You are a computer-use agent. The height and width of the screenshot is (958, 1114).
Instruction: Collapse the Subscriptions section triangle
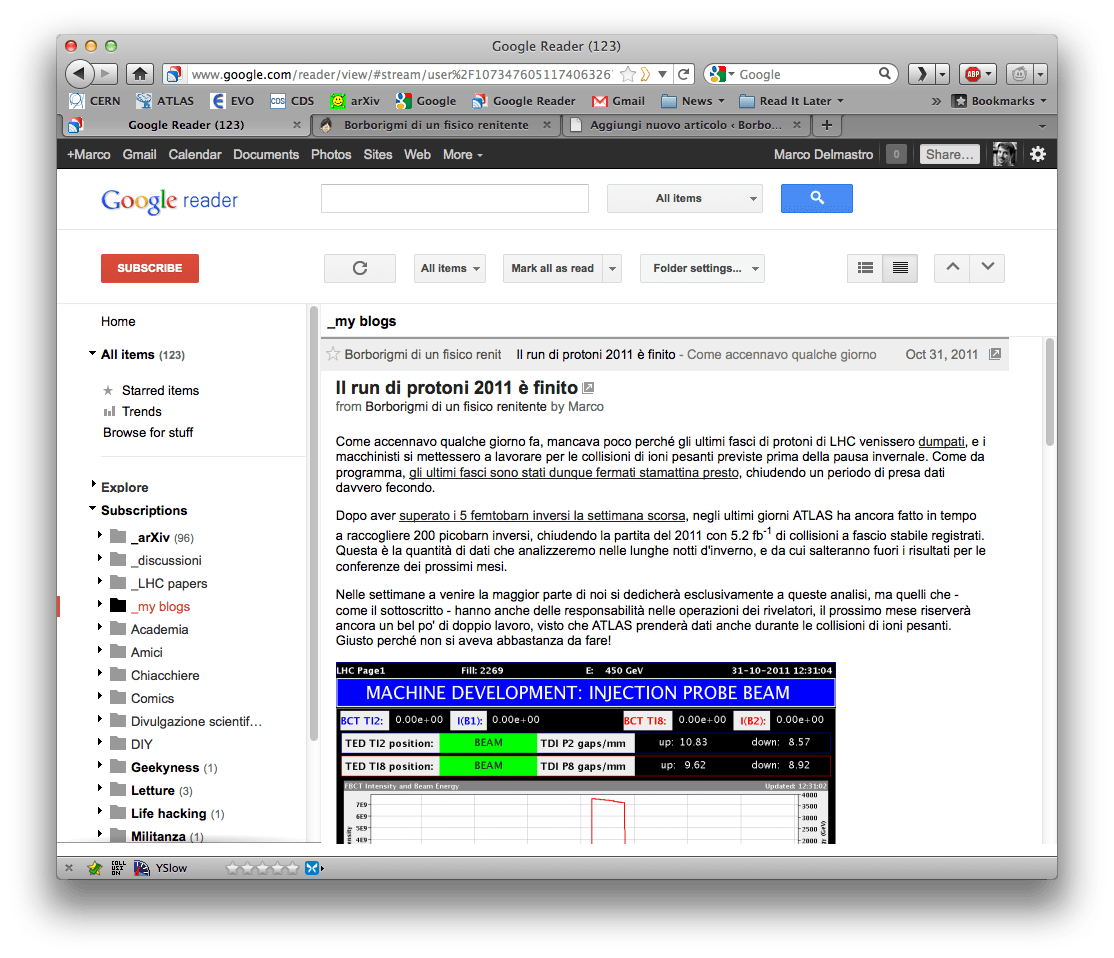(92, 509)
